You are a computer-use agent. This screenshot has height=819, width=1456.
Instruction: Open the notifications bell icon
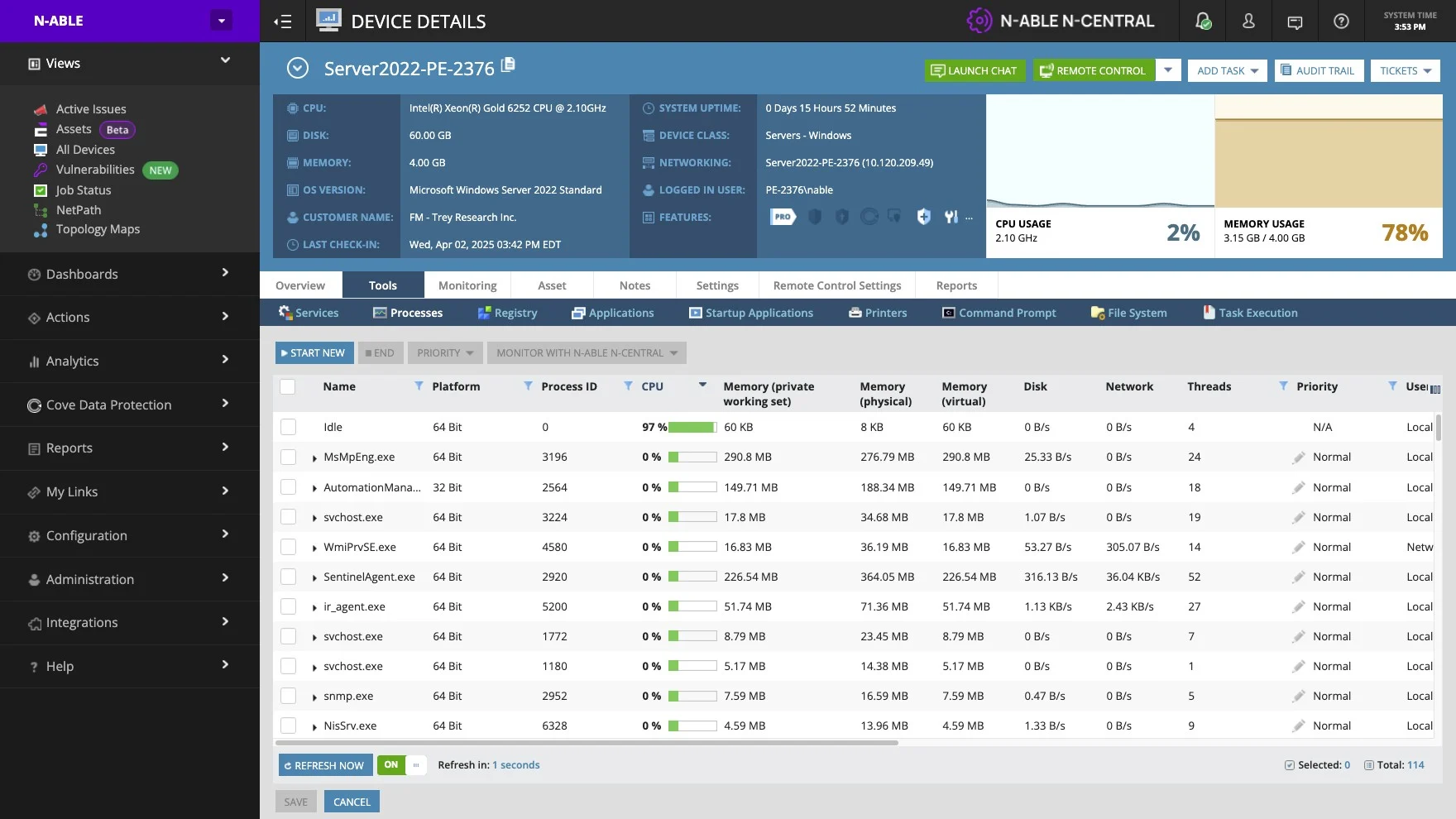coord(1204,22)
